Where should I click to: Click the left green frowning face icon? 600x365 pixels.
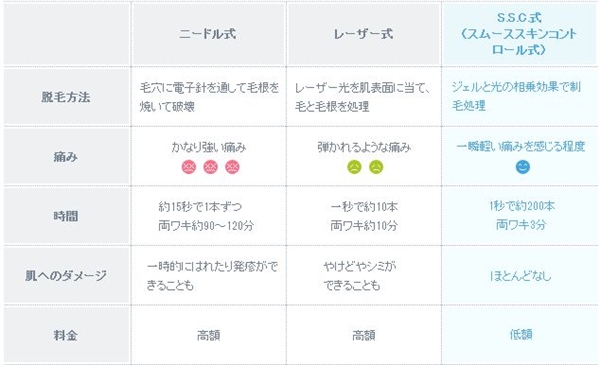(x=354, y=167)
